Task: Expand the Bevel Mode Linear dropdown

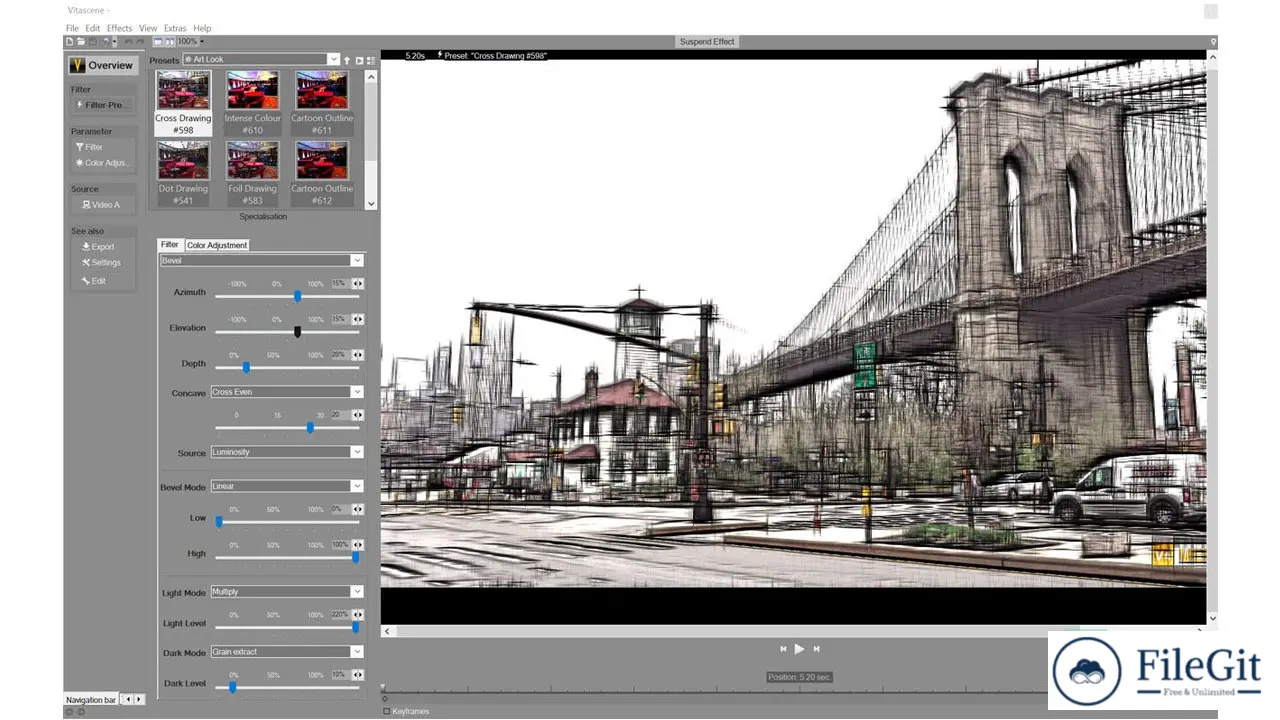Action: [x=287, y=486]
